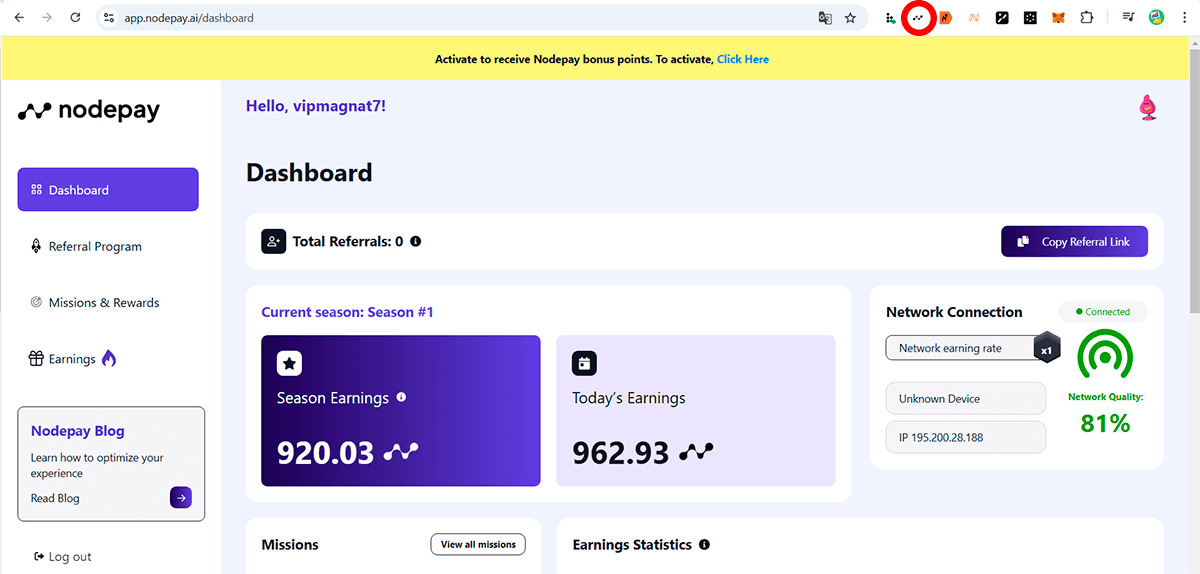Click the 81% network quality value
This screenshot has width=1200, height=574.
[x=1105, y=423]
